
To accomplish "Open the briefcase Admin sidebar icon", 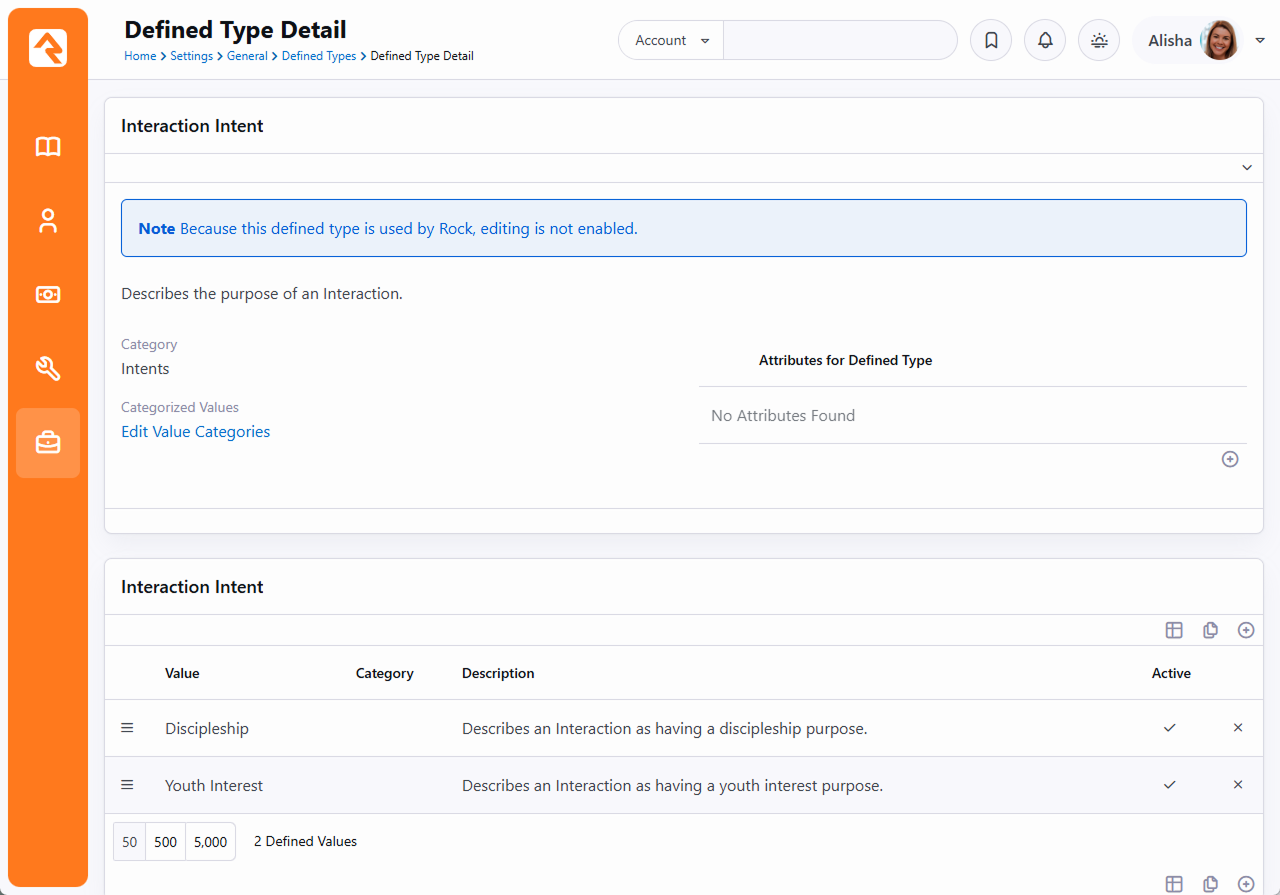I will coord(48,442).
